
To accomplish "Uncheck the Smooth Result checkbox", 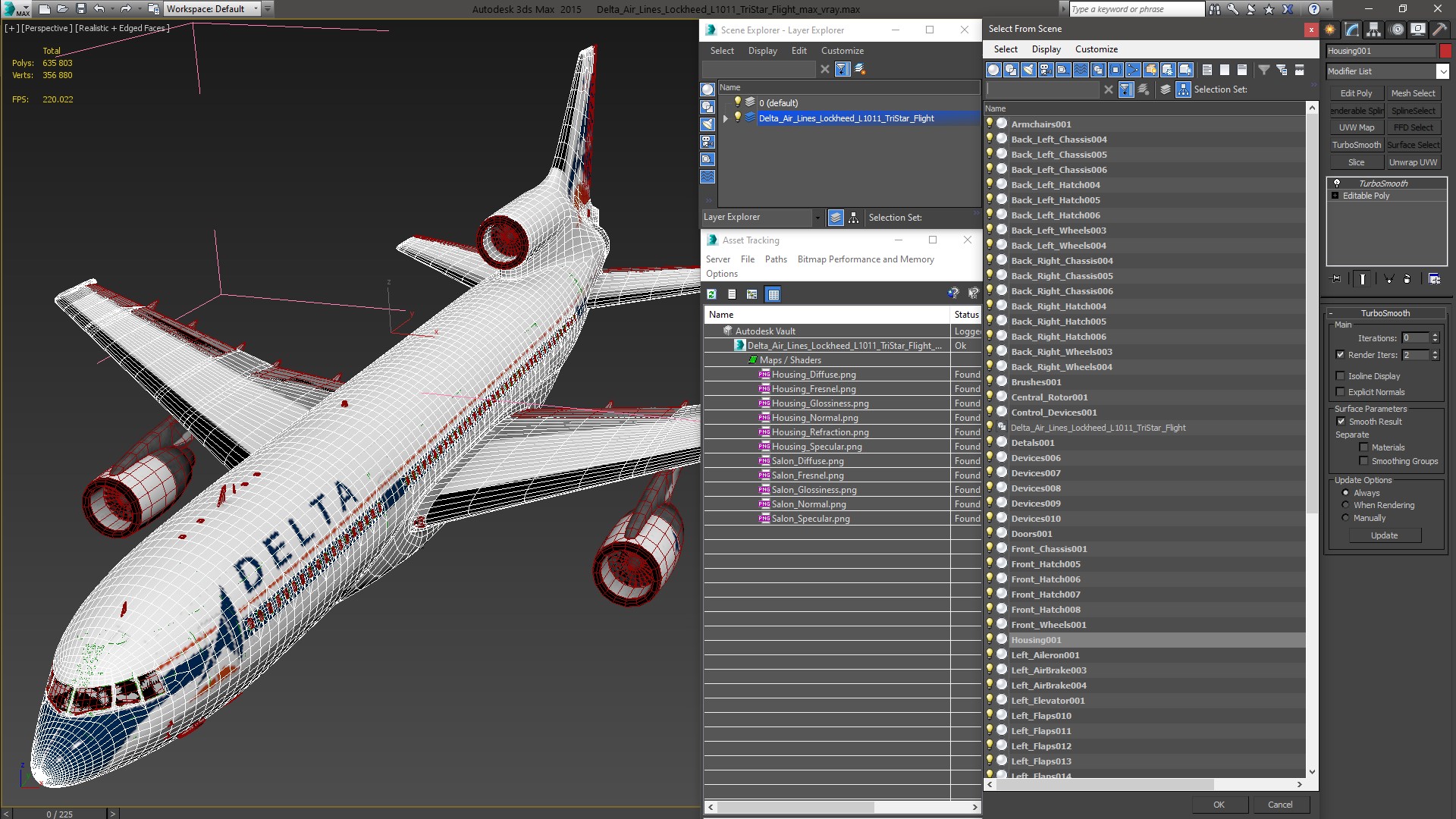I will click(x=1341, y=422).
